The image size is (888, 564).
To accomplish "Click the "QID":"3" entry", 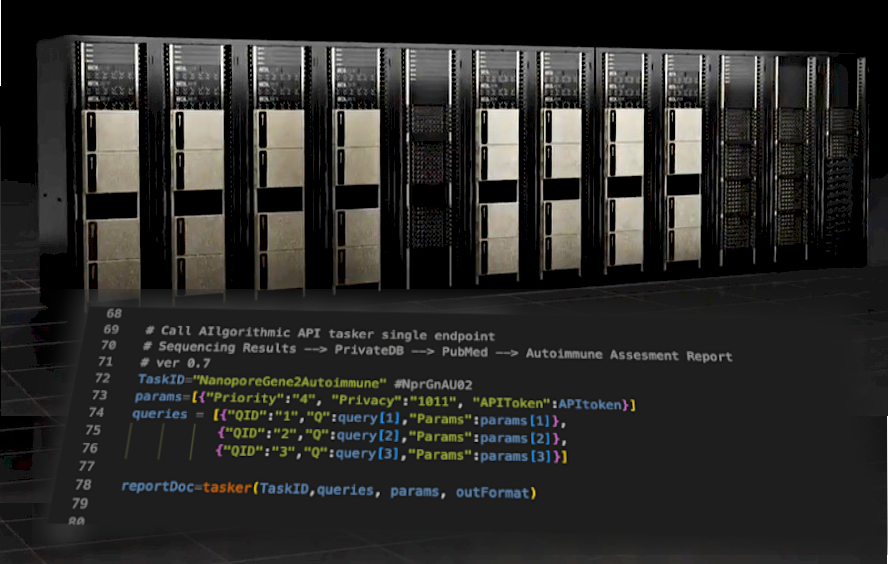I will [x=255, y=452].
